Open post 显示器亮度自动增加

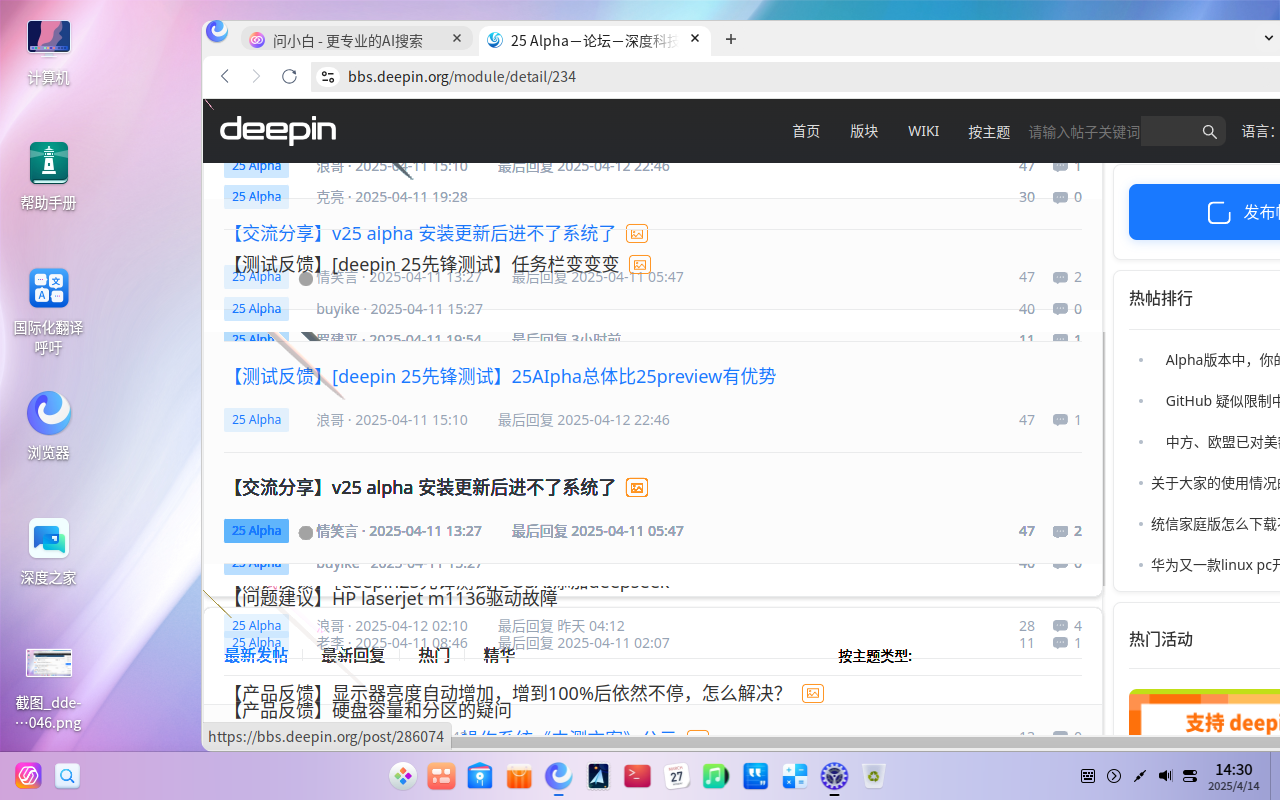click(506, 692)
